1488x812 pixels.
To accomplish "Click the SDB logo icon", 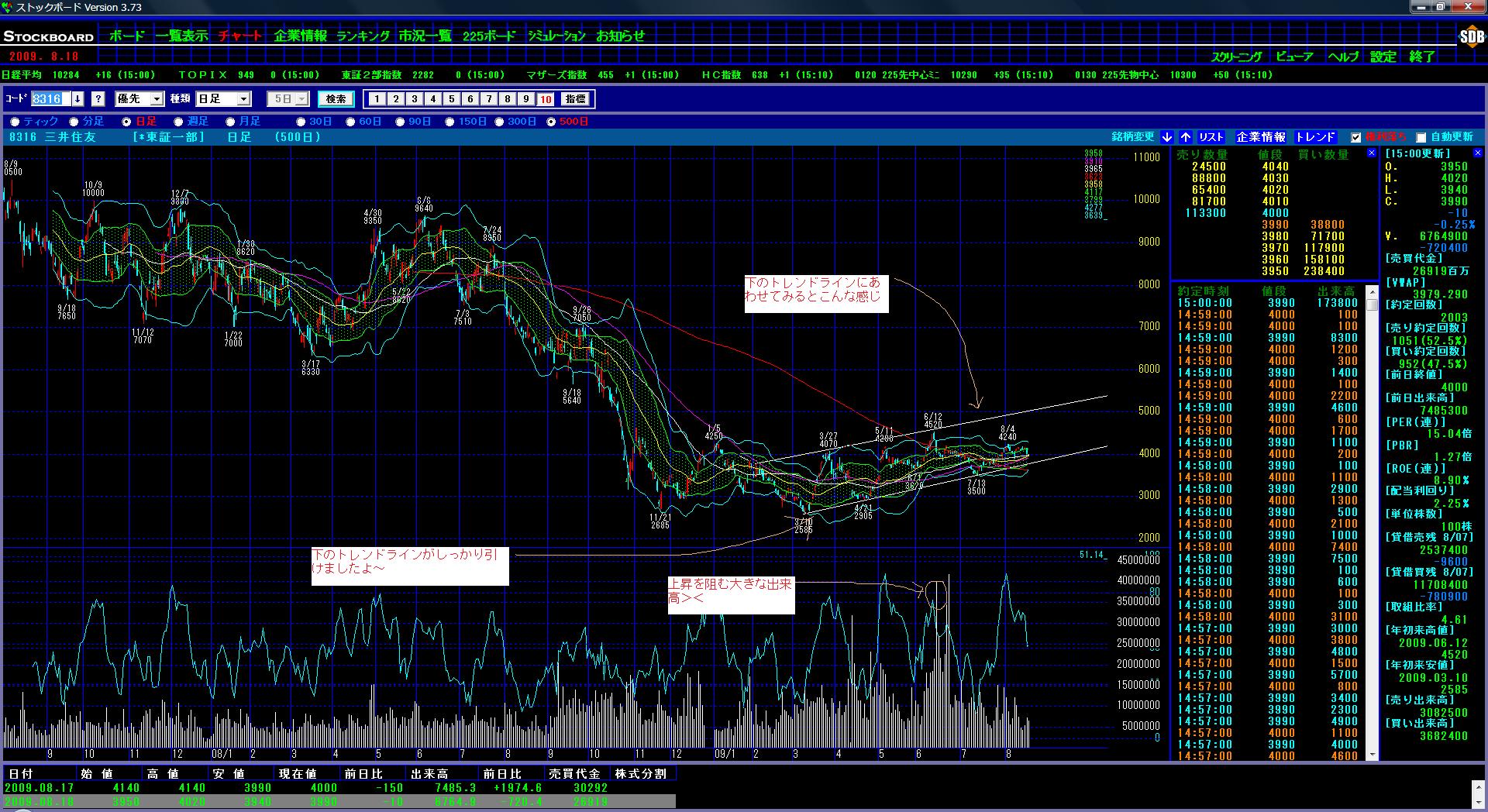I will 1470,36.
